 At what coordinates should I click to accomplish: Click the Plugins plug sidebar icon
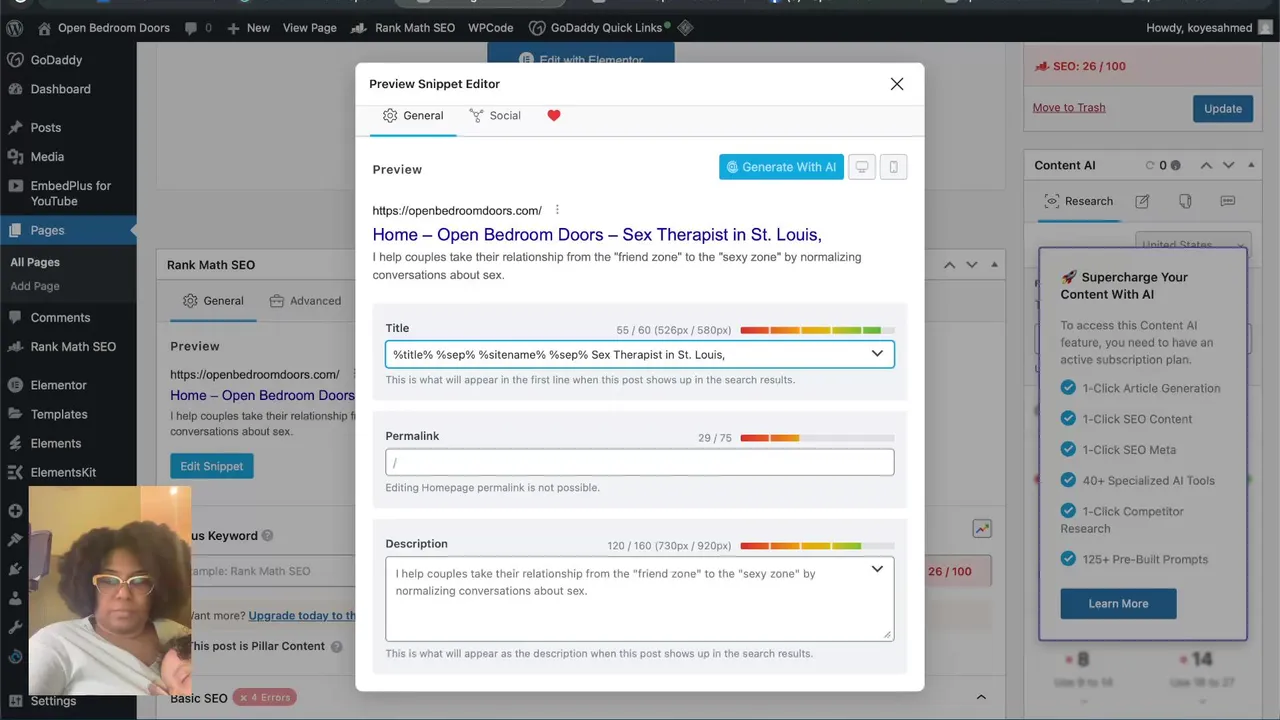[15, 569]
